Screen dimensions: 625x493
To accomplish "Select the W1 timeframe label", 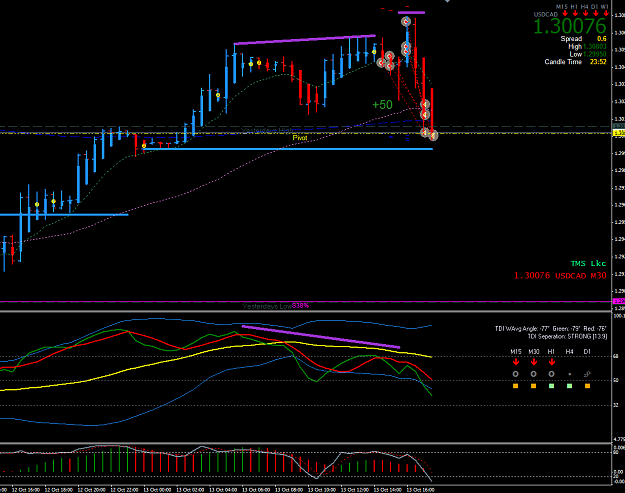I will [604, 6].
